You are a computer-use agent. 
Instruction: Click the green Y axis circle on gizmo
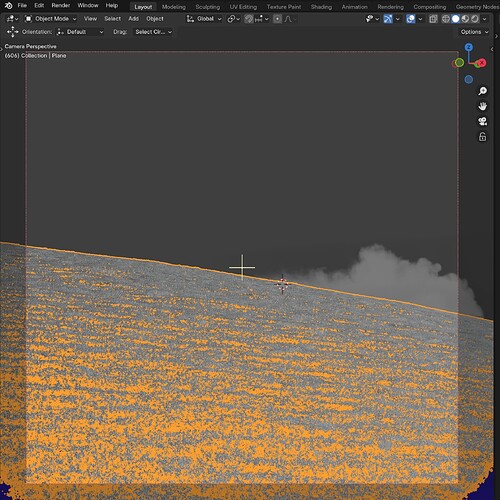[x=459, y=62]
